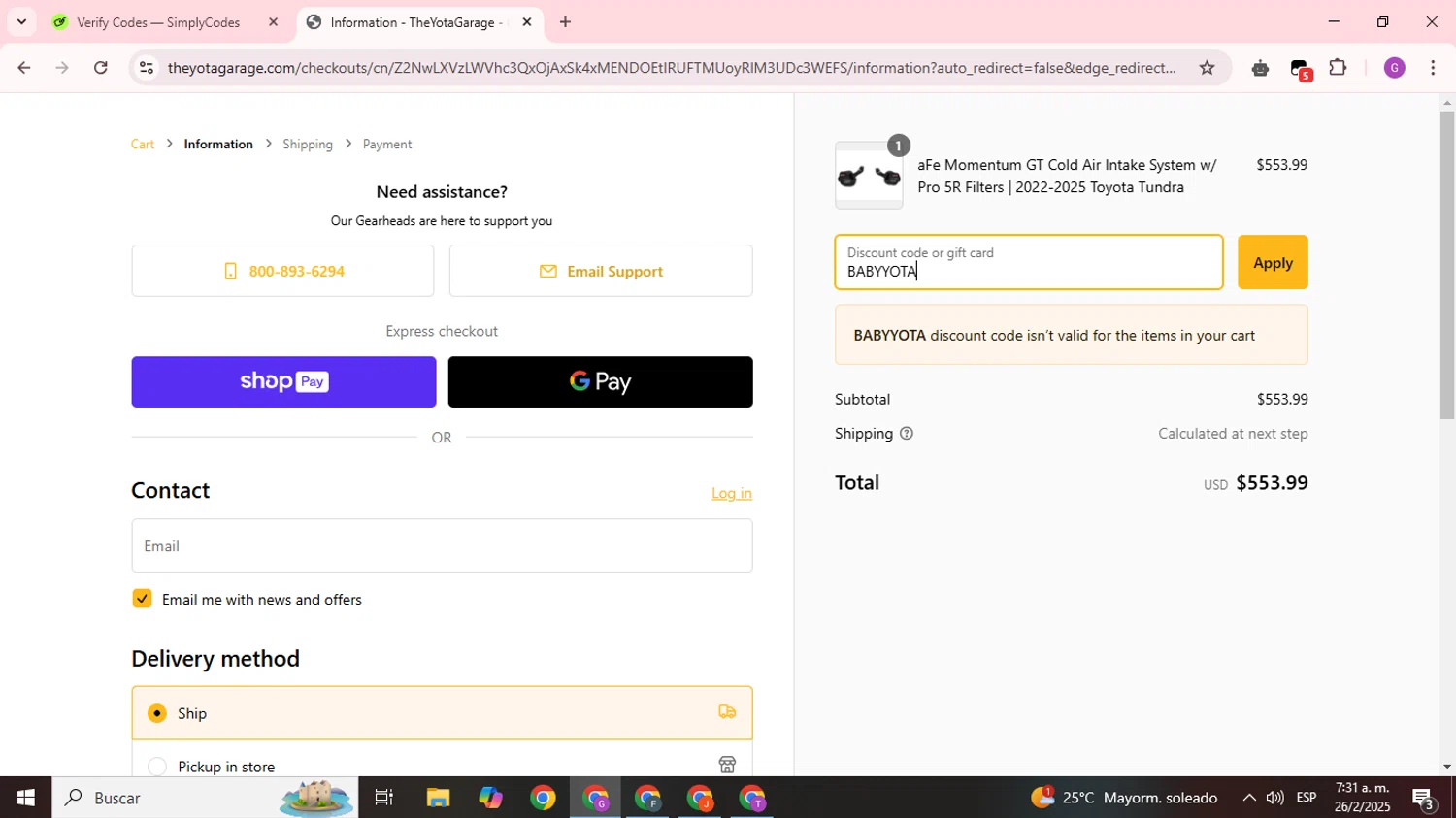Go back with the browser back arrow
Screen dimensions: 1456x818
[23, 68]
